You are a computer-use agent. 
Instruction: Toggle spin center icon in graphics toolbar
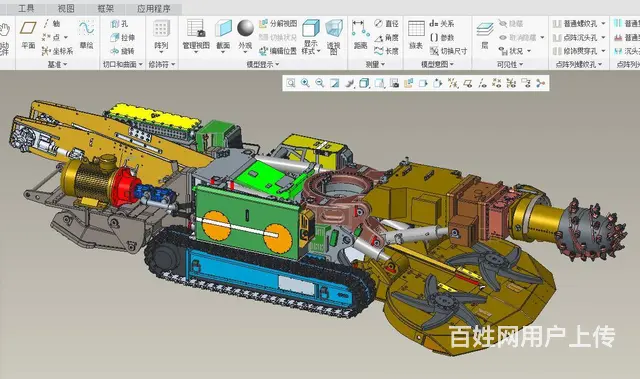tap(541, 83)
